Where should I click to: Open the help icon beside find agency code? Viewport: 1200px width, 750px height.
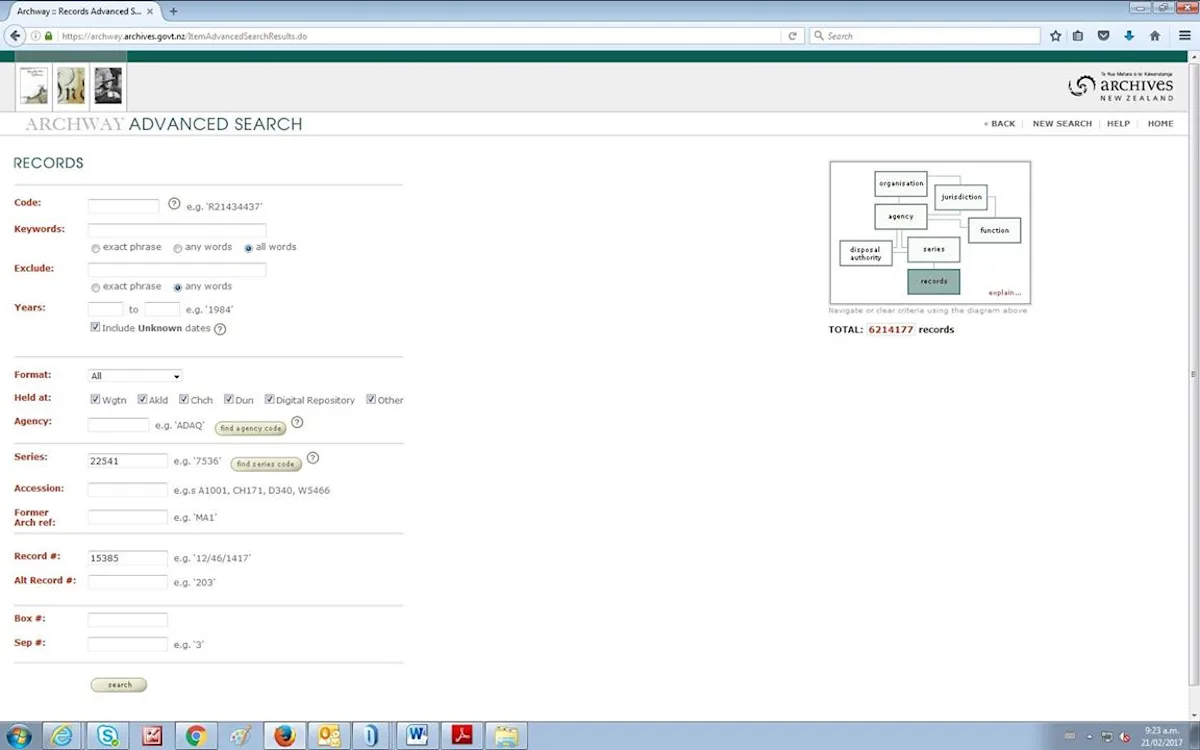coord(297,423)
